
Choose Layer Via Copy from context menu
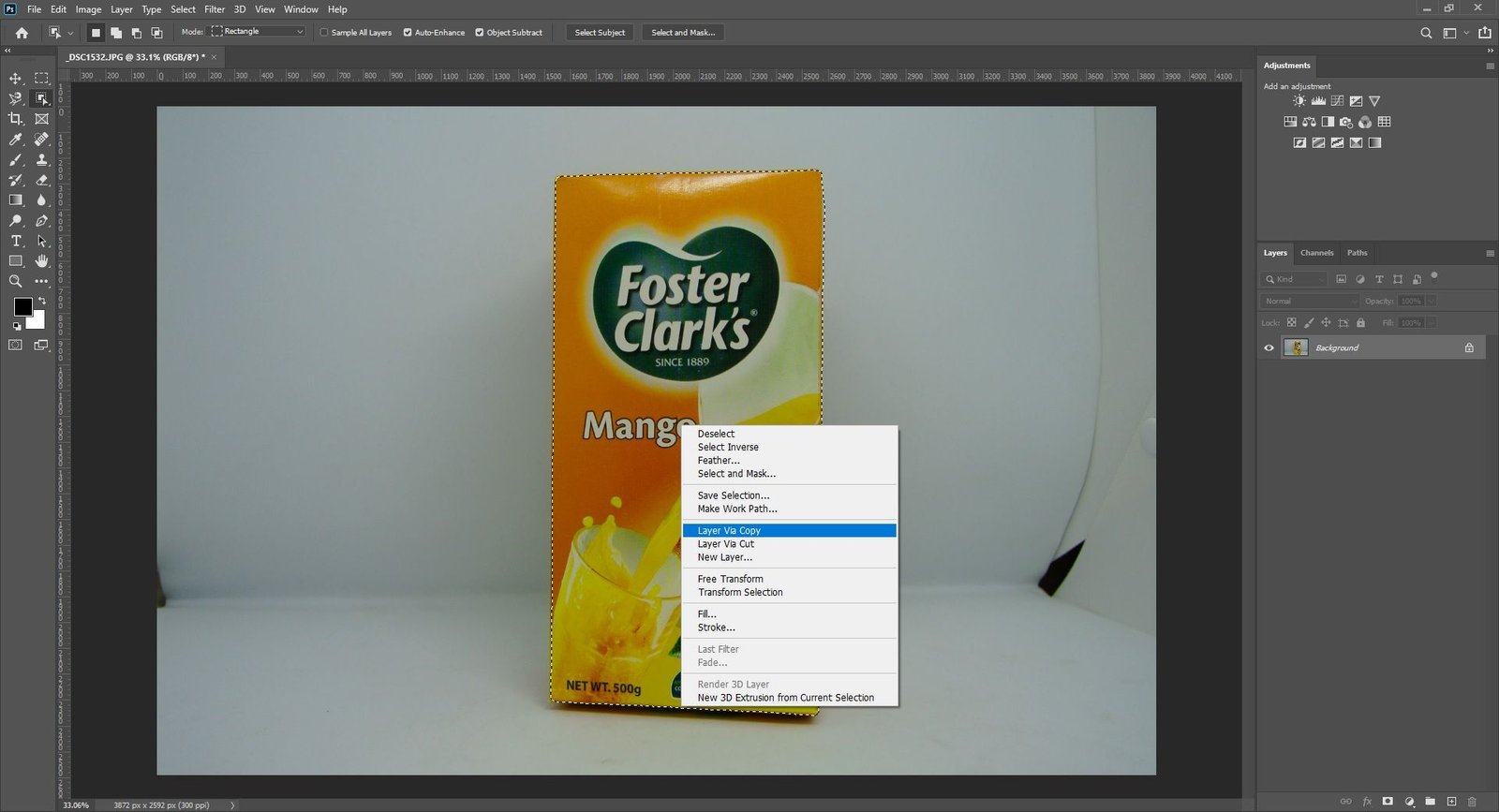tap(789, 531)
